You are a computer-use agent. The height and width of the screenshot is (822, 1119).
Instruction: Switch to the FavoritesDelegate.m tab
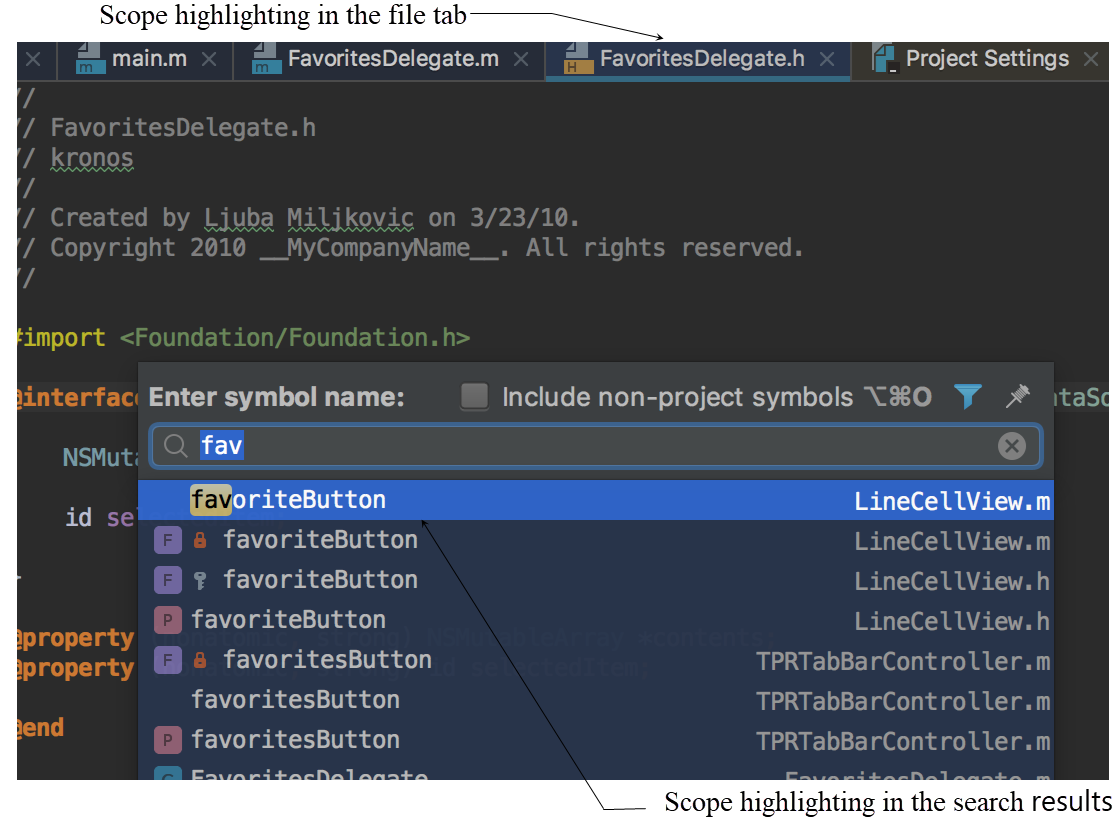point(392,59)
